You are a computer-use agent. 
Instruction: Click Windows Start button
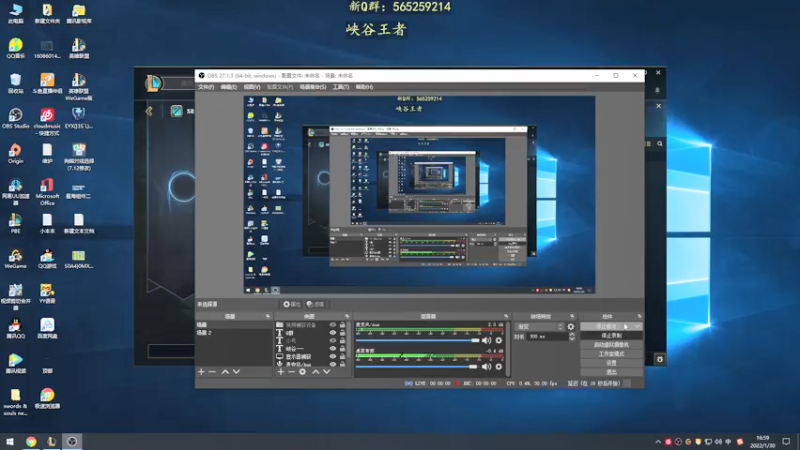(x=10, y=441)
